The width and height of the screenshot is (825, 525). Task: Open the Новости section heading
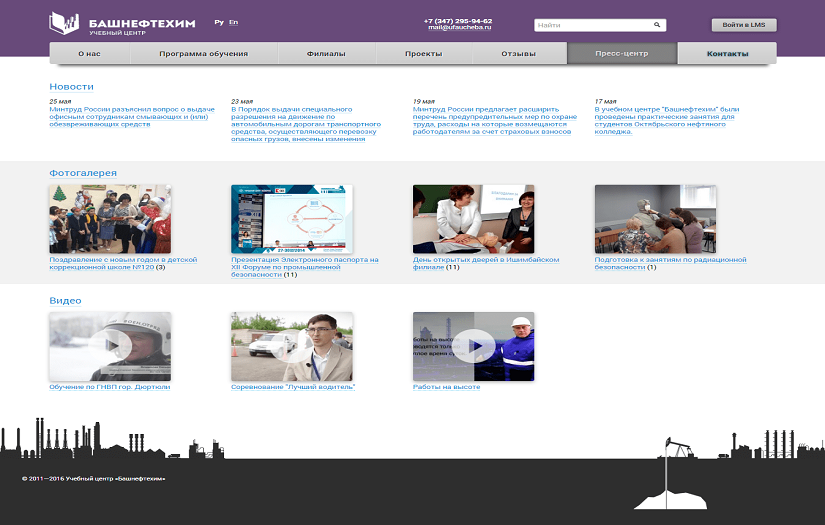[x=72, y=87]
